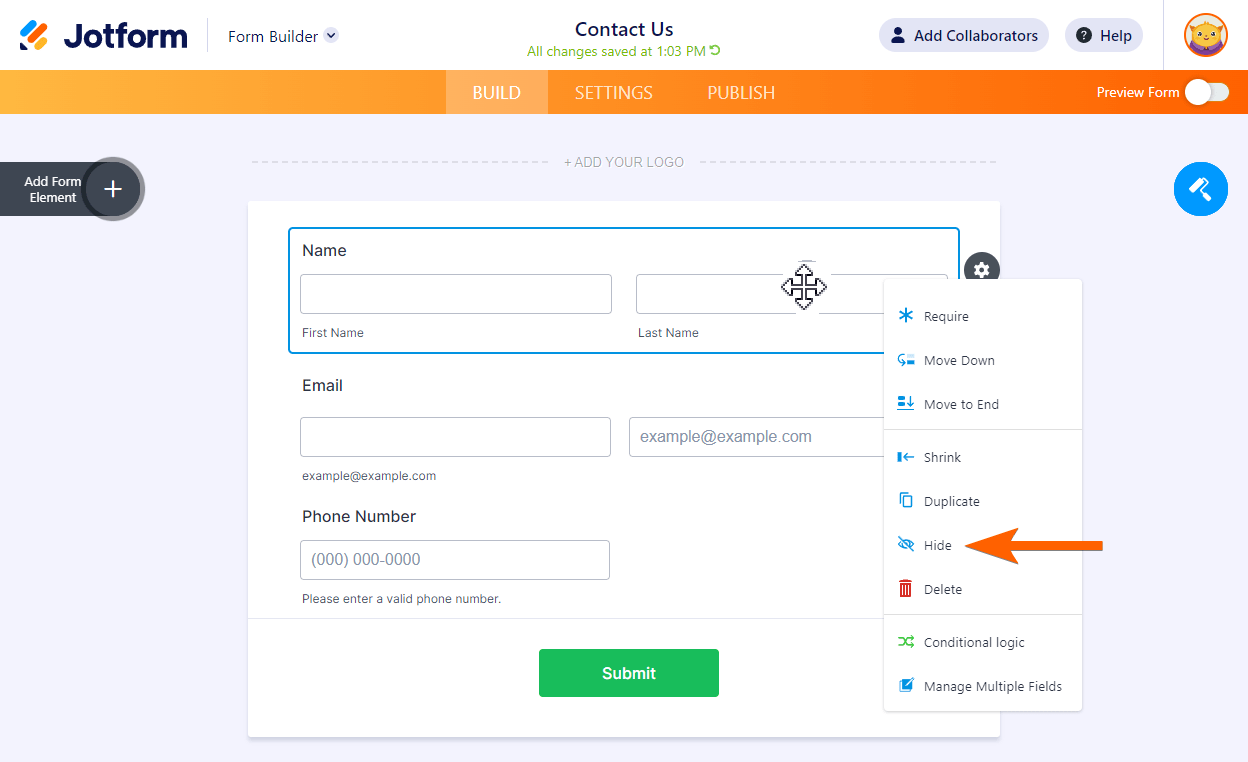Click the plus icon to add form element

113,189
